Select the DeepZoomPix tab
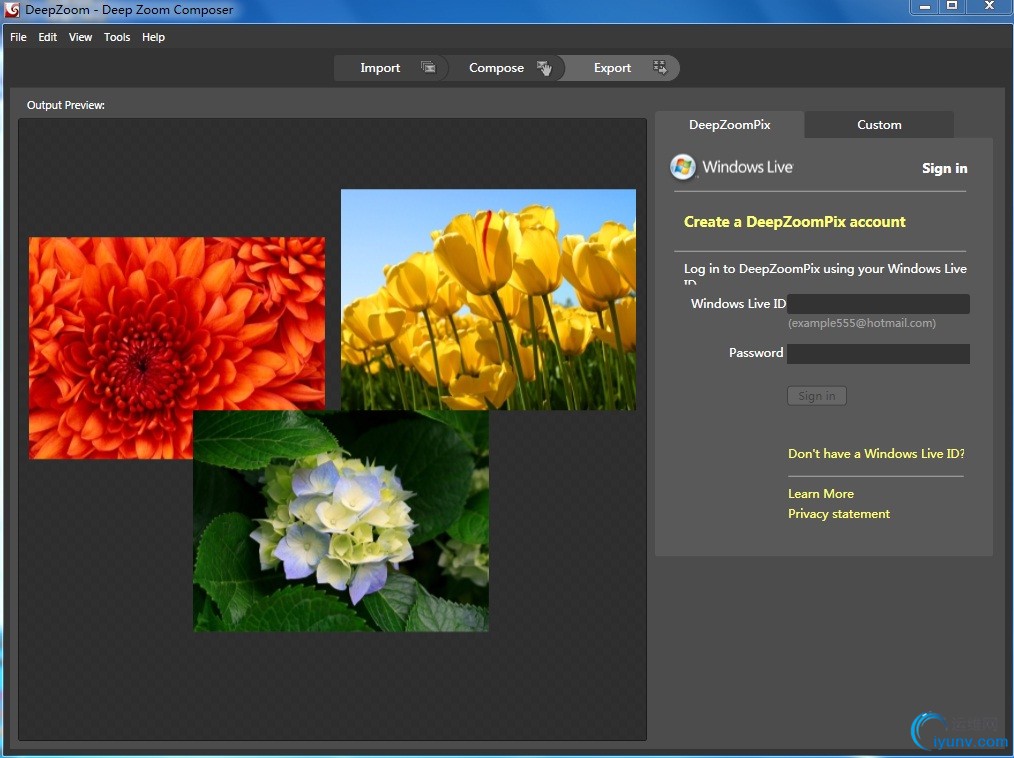The image size is (1014, 758). click(x=730, y=125)
